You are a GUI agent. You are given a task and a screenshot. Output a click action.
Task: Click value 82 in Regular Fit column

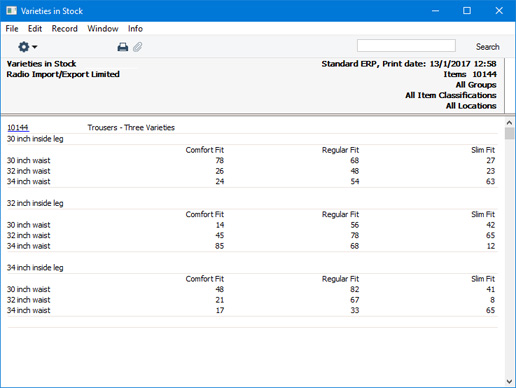tap(355, 289)
